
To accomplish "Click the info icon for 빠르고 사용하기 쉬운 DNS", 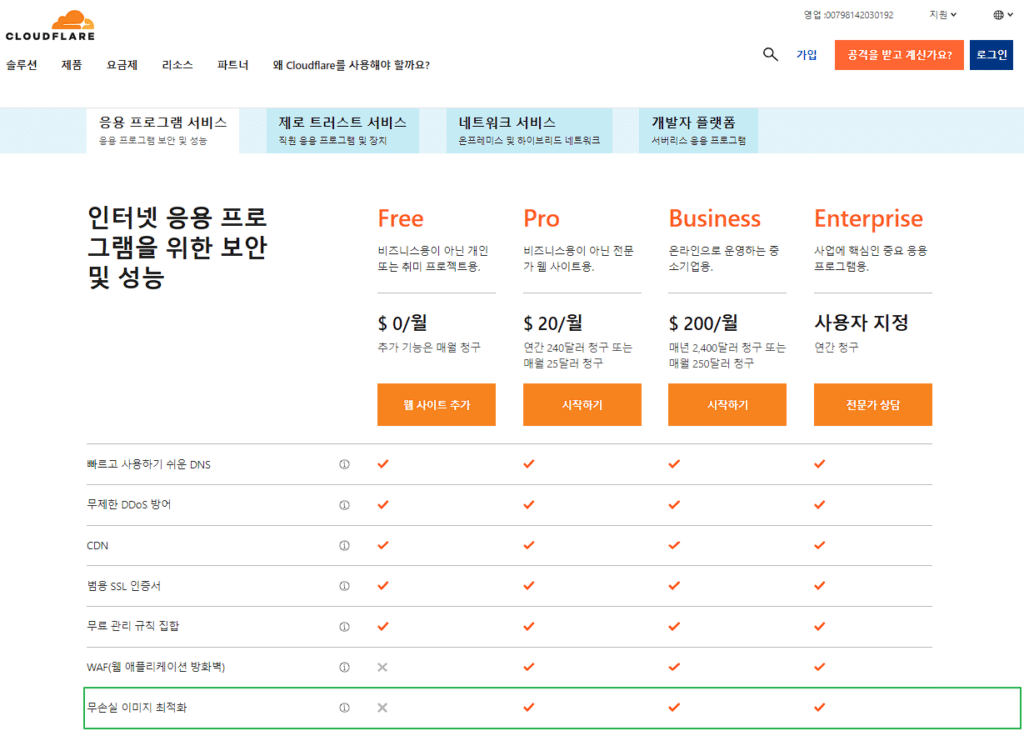I will pyautogui.click(x=344, y=464).
